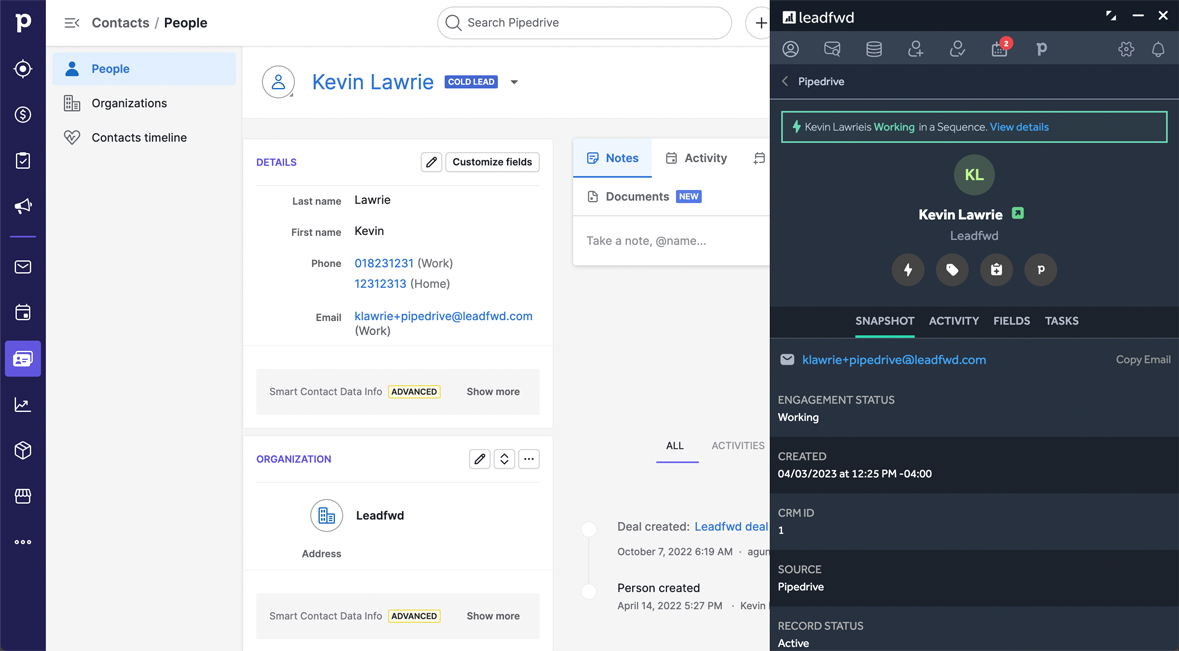Click the Pipedrive P icon in leadfwd toolbar

[x=1041, y=49]
